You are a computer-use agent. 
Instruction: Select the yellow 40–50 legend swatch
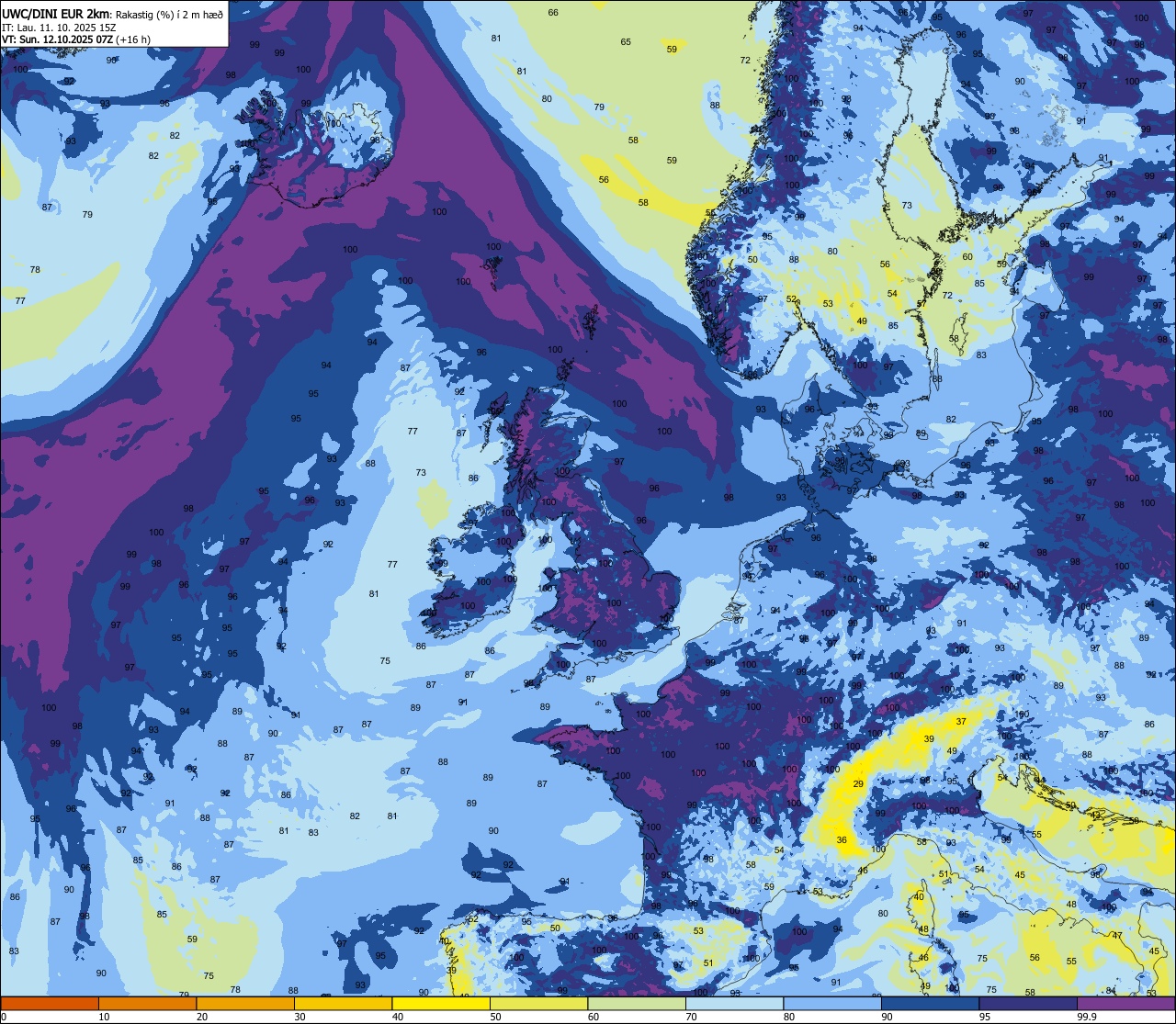[440, 1003]
